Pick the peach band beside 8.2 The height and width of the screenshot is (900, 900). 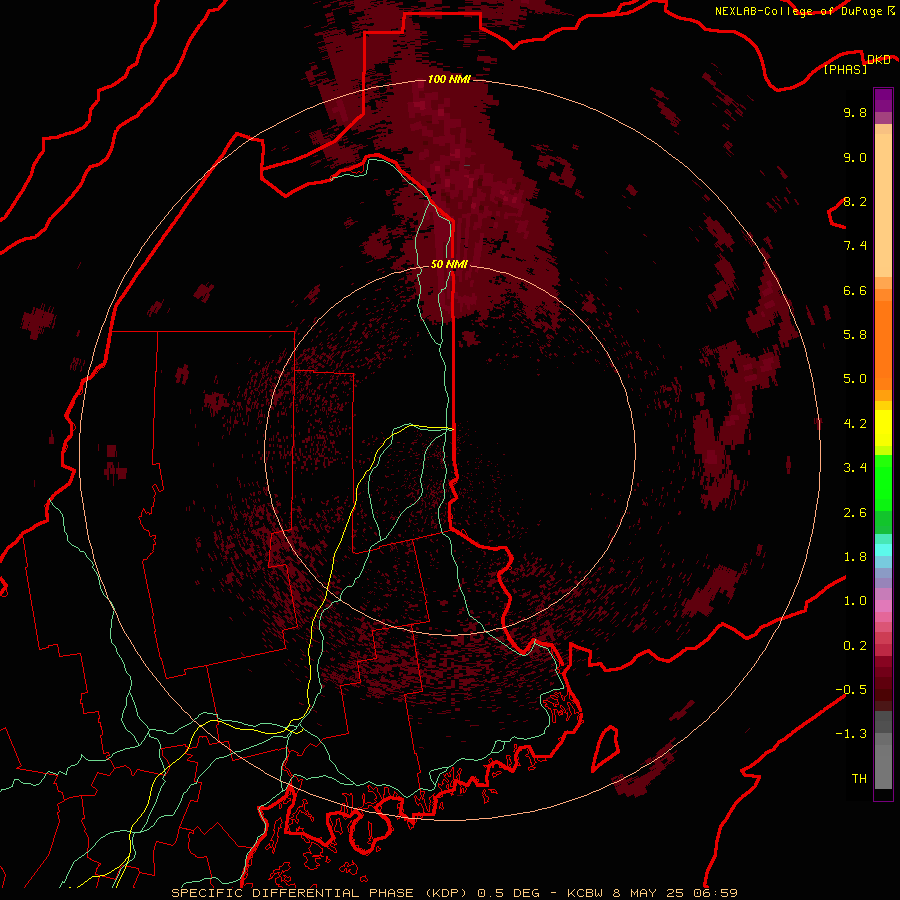pos(883,205)
